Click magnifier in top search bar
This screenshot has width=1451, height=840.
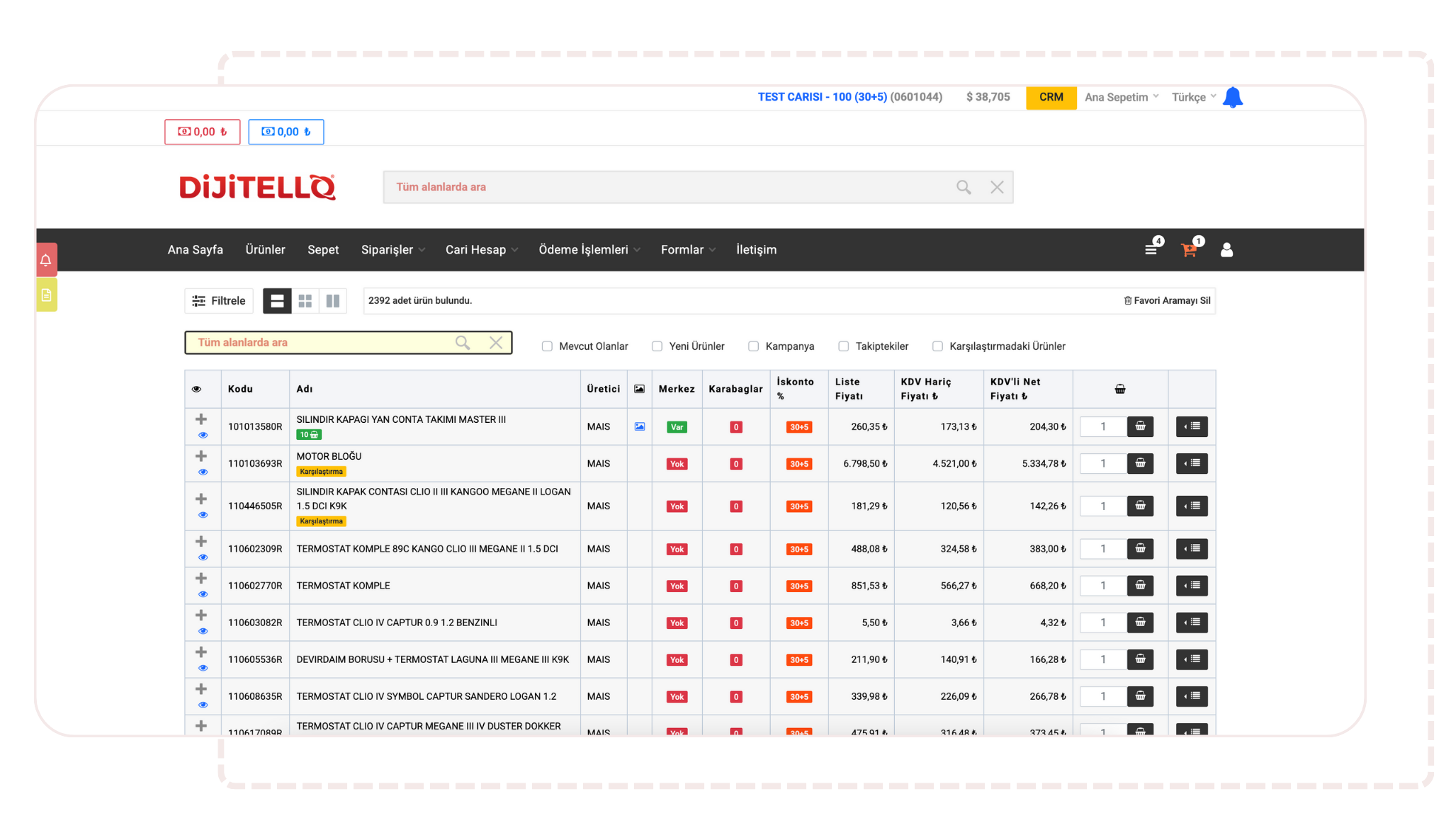pyautogui.click(x=964, y=187)
